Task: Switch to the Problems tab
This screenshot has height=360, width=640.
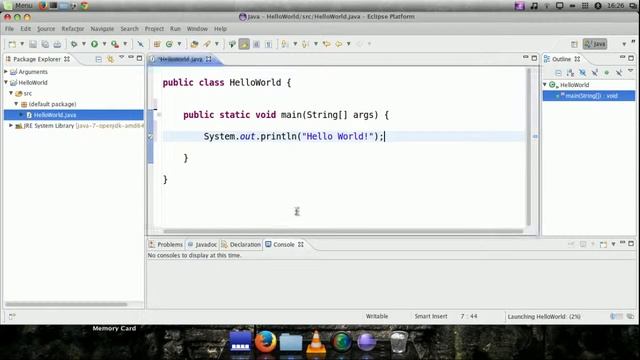Action: pos(166,244)
